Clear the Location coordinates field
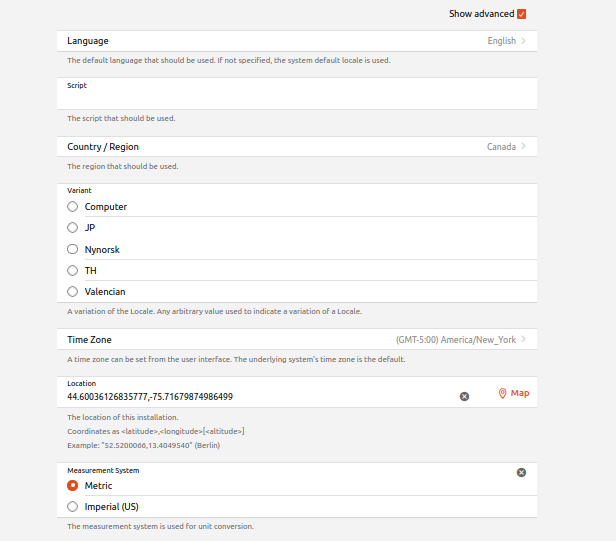616x541 pixels. (x=464, y=397)
